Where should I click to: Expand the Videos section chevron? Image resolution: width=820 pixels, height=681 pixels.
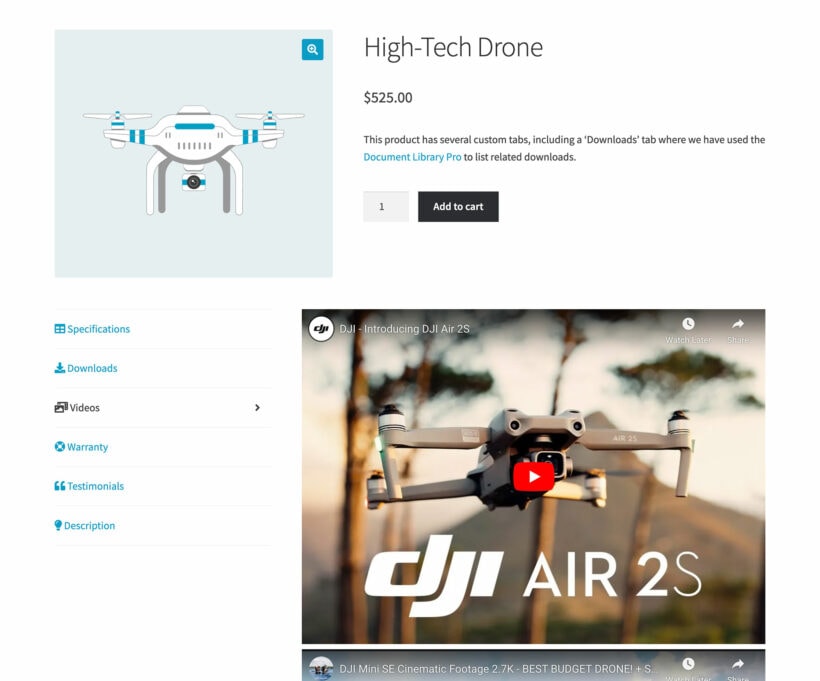coord(257,407)
